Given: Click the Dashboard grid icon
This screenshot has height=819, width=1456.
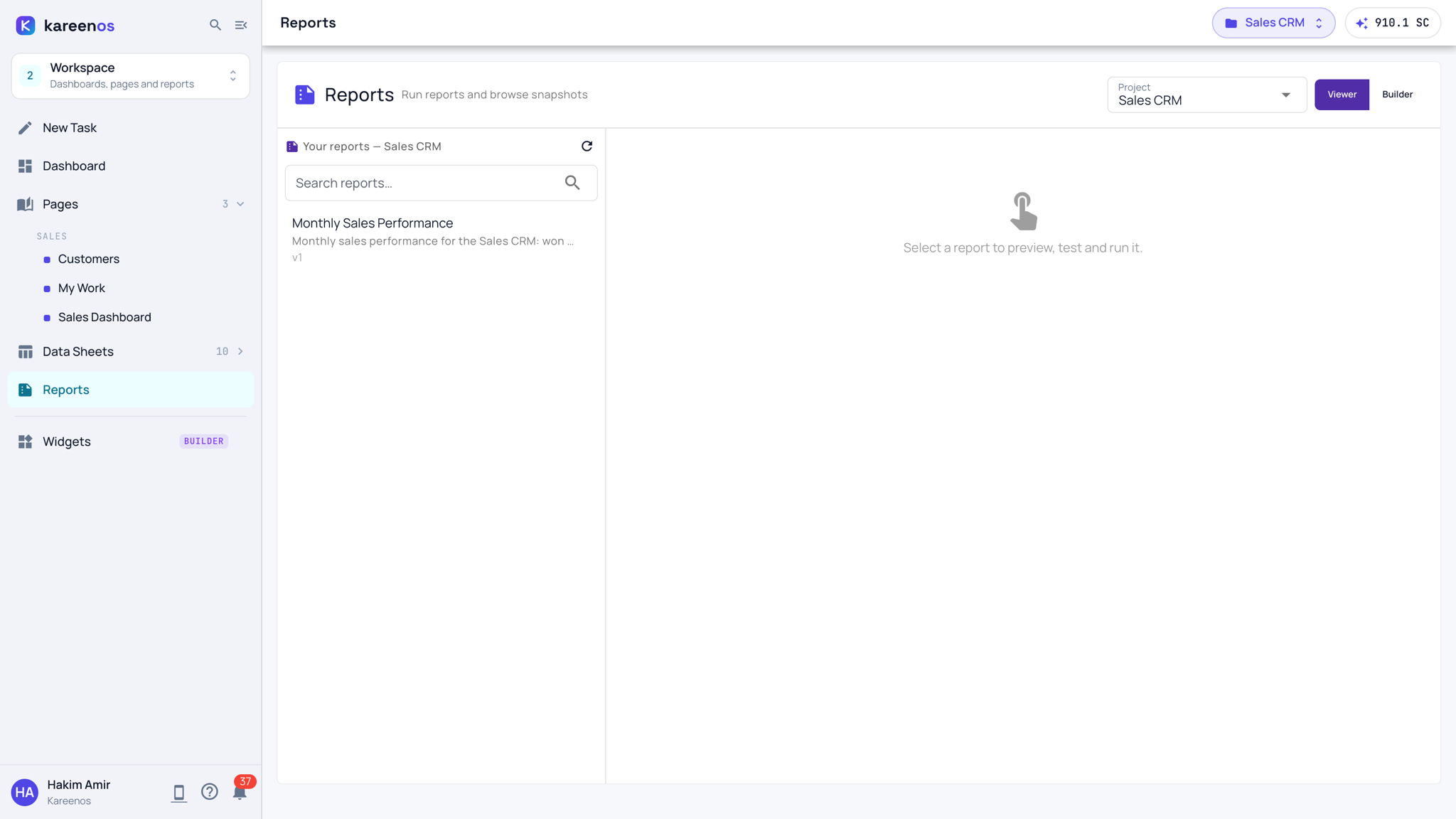Looking at the screenshot, I should (x=25, y=166).
